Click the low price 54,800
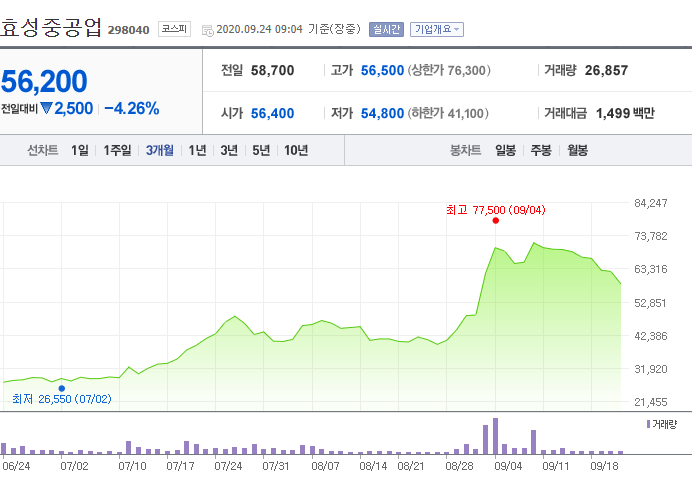Viewport: 692px width, 485px height. (x=382, y=113)
